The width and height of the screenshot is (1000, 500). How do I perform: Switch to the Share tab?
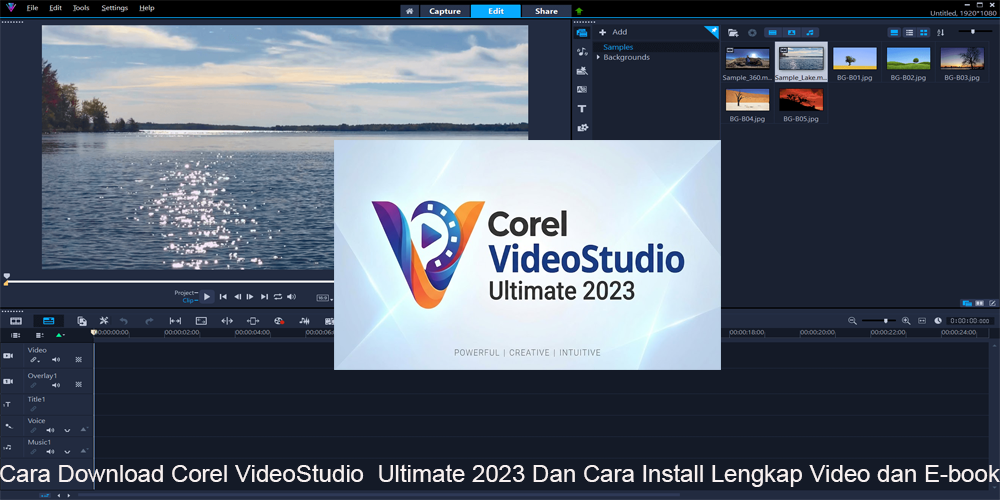click(546, 11)
